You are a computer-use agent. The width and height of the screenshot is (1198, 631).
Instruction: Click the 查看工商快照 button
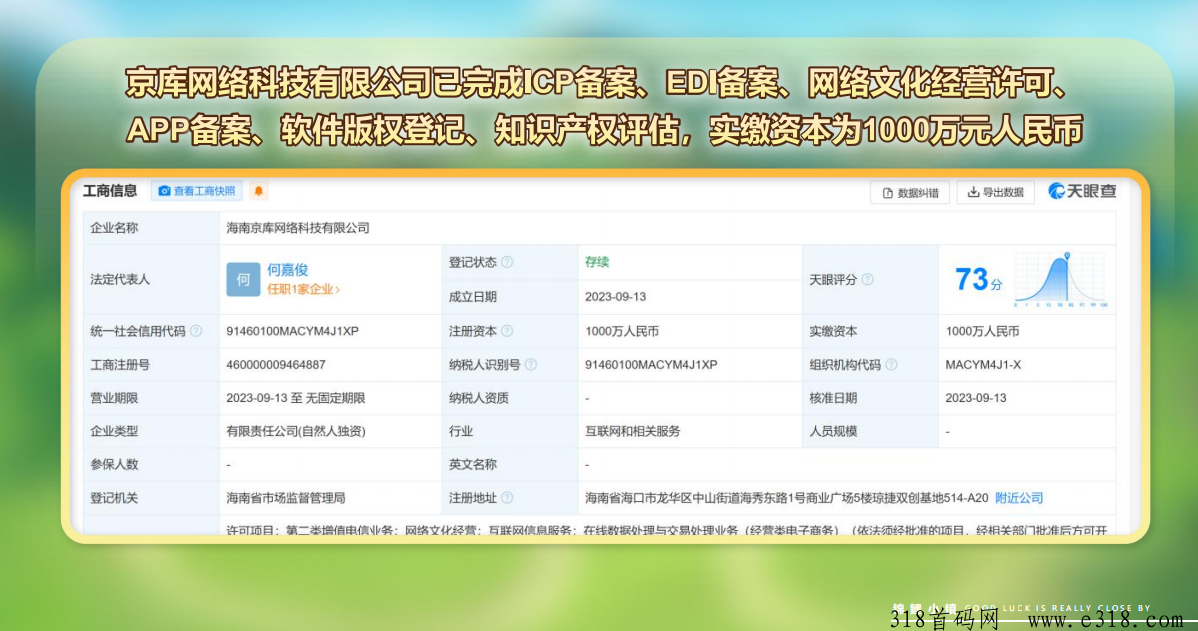197,191
